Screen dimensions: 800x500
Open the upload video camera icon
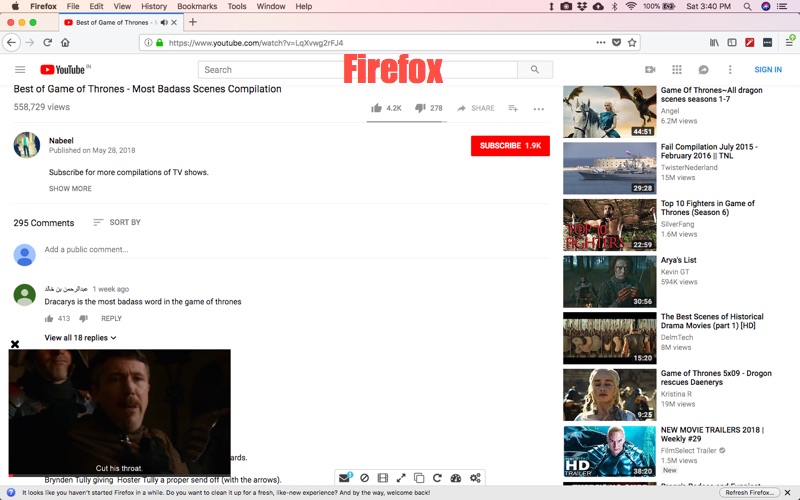click(650, 69)
